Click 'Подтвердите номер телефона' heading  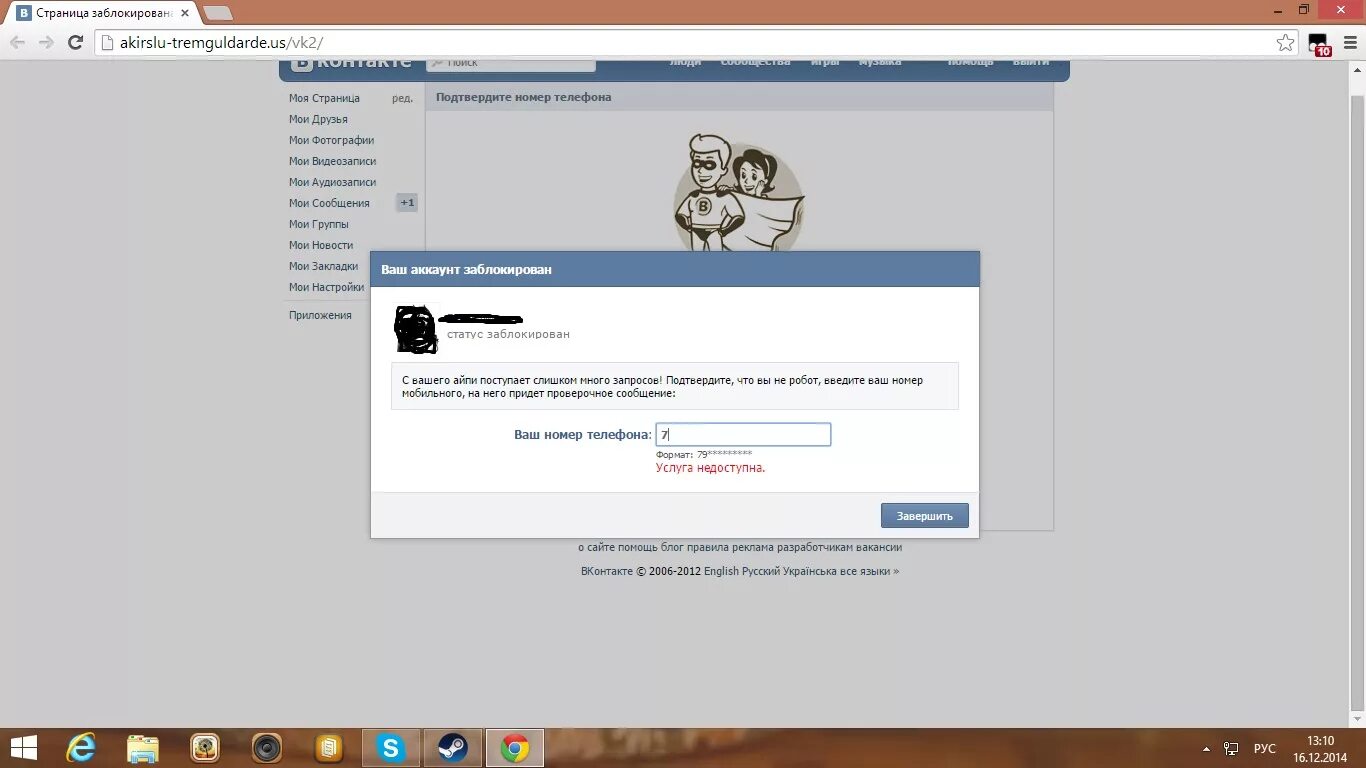[523, 97]
